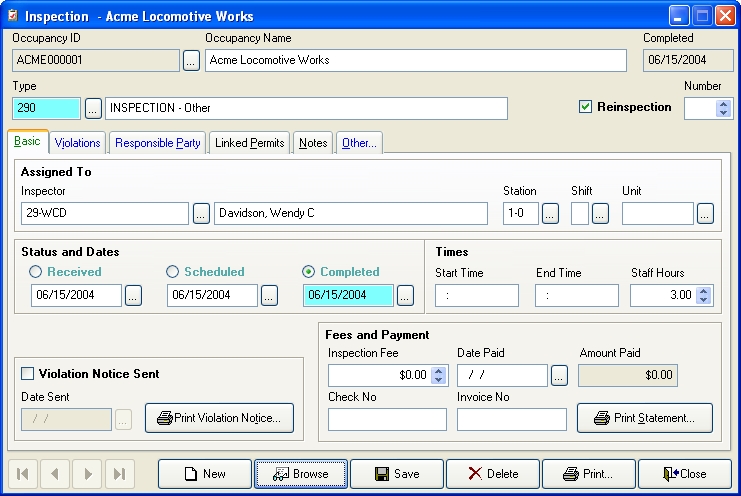Click Print Violation Notice button
Image resolution: width=741 pixels, height=496 pixels.
[x=219, y=418]
